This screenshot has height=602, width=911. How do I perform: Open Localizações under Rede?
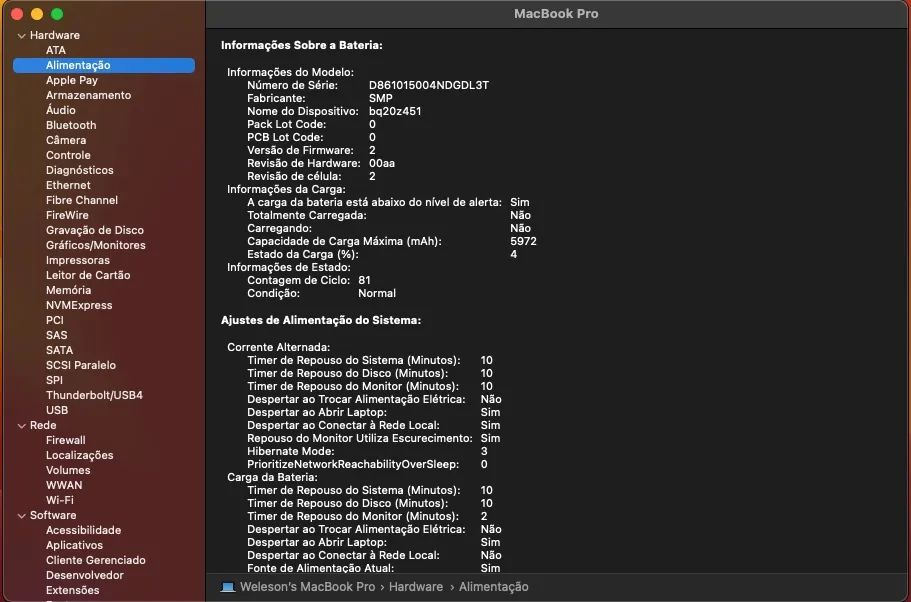click(x=80, y=456)
